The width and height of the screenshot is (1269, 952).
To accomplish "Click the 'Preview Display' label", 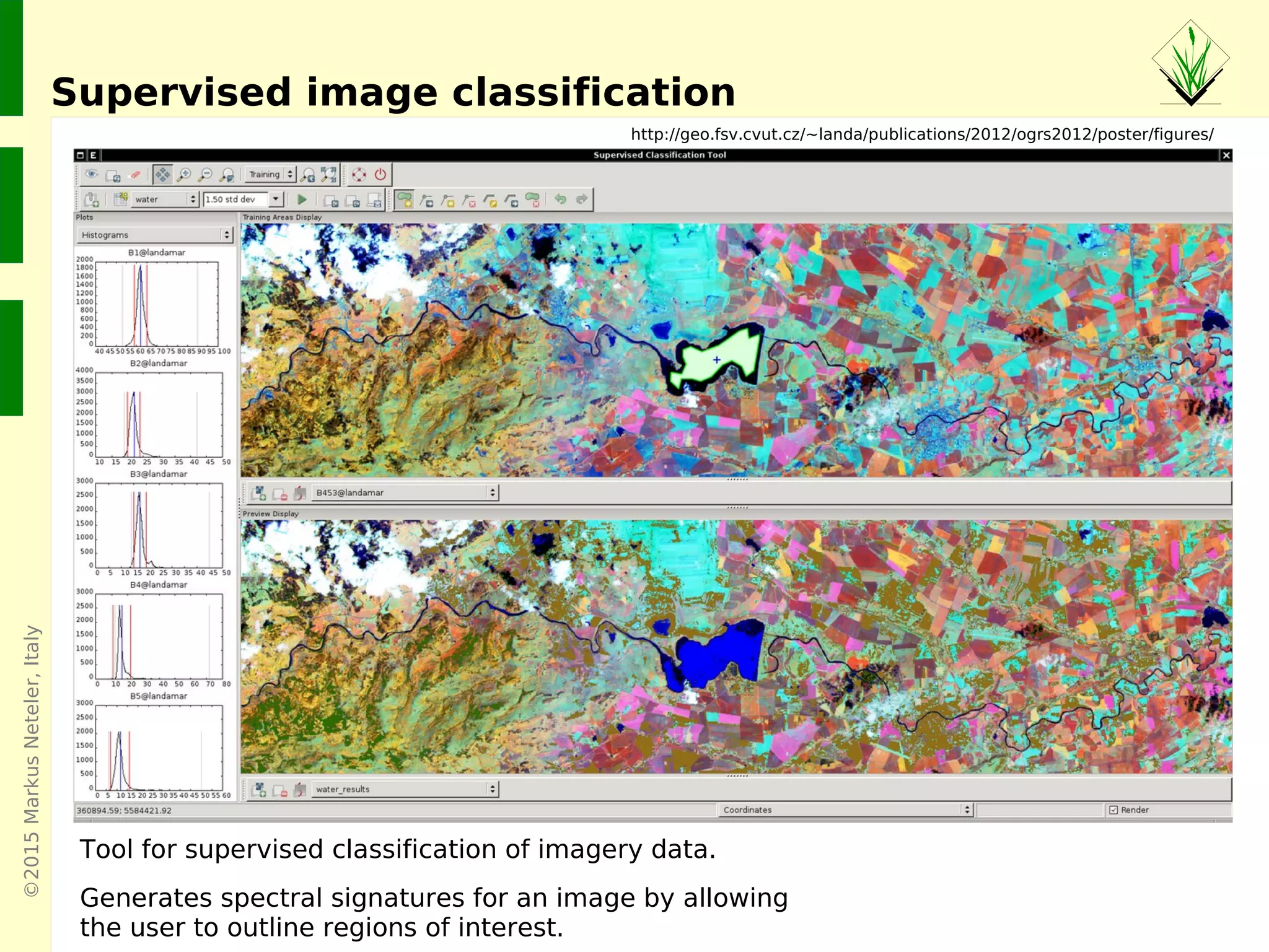I will tap(271, 514).
